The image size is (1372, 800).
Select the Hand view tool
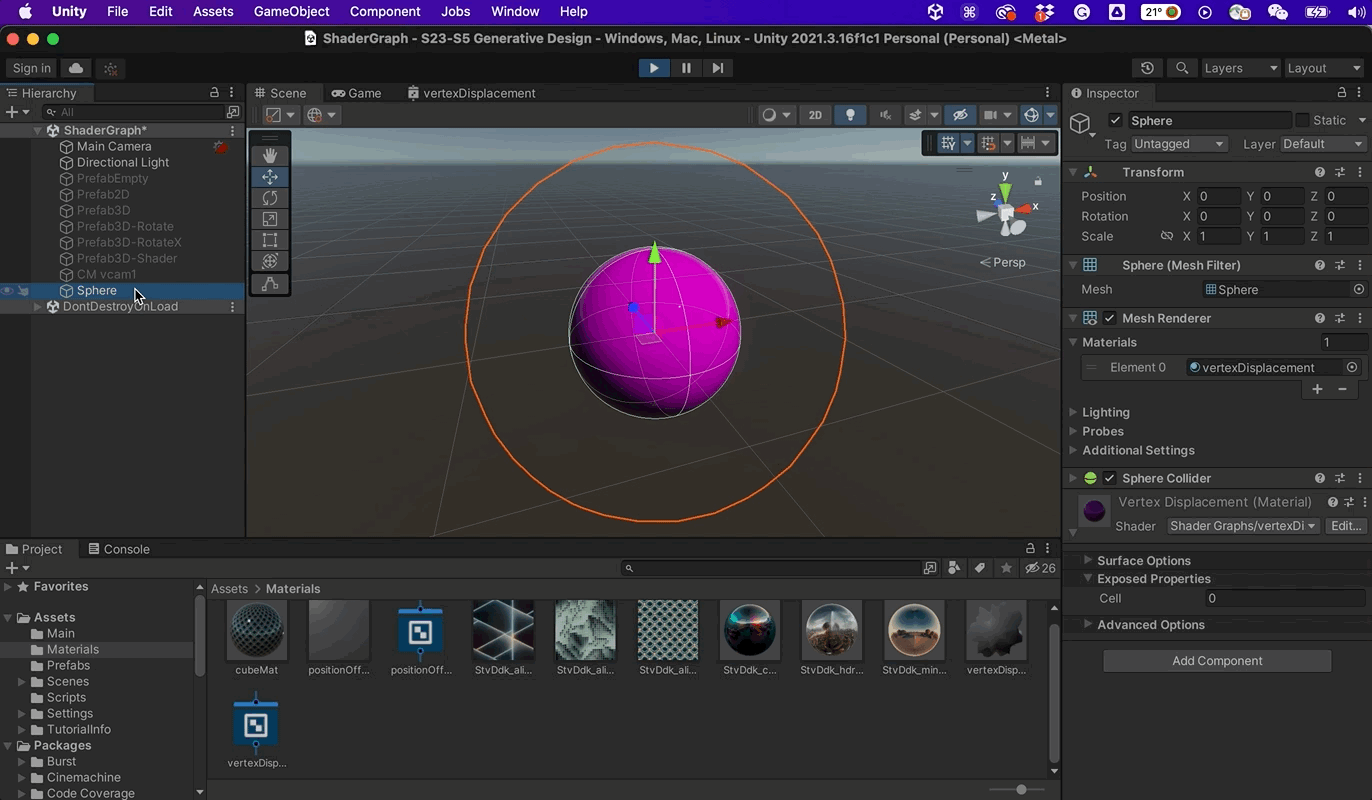pyautogui.click(x=270, y=155)
